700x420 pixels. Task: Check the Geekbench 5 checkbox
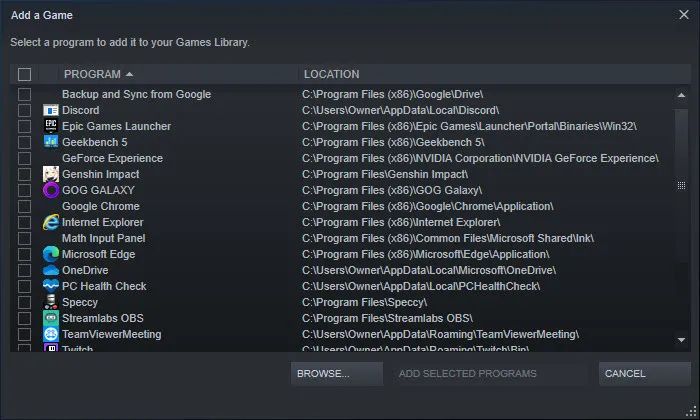[x=25, y=142]
